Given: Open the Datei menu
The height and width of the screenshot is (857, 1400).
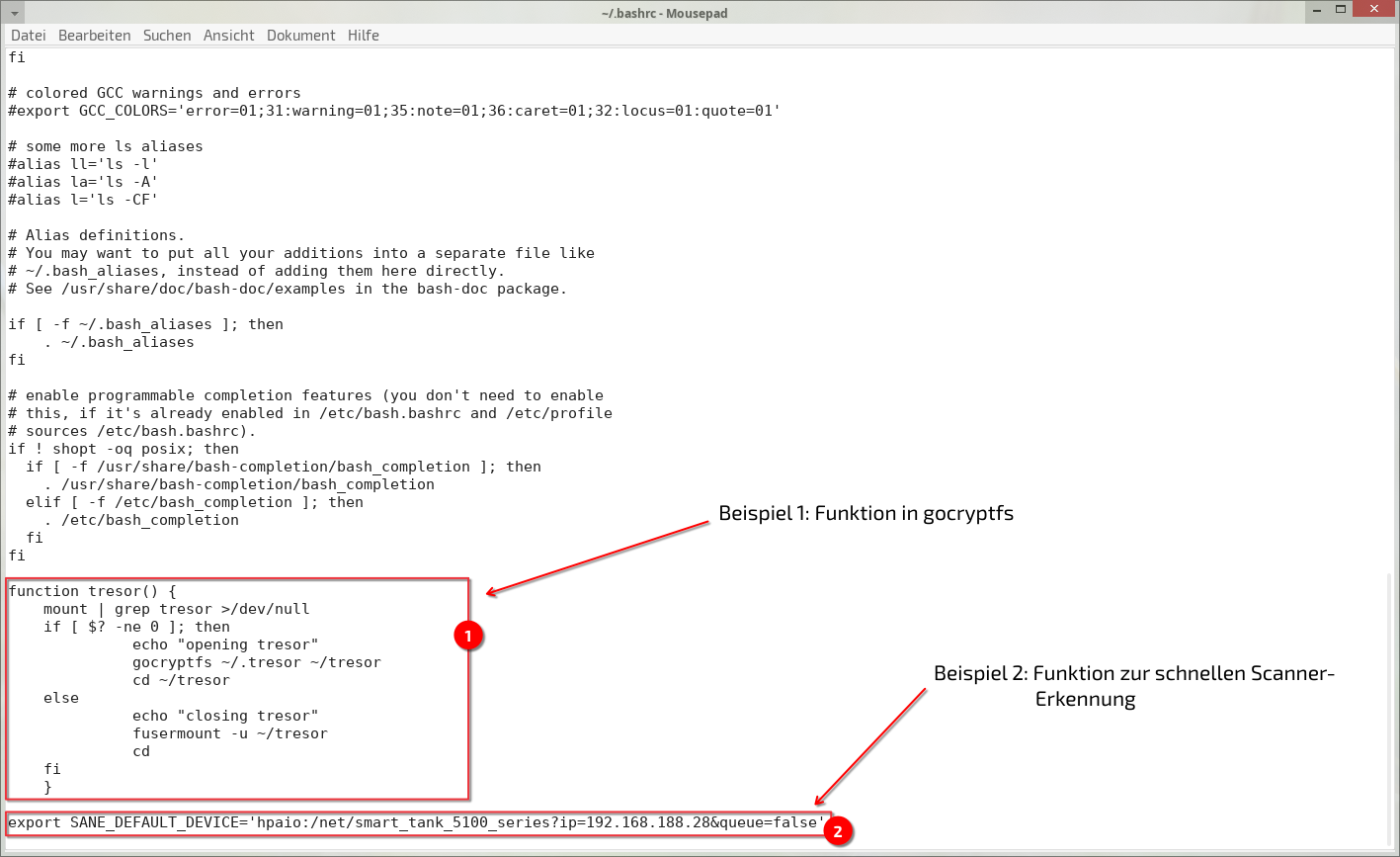Looking at the screenshot, I should [x=29, y=35].
